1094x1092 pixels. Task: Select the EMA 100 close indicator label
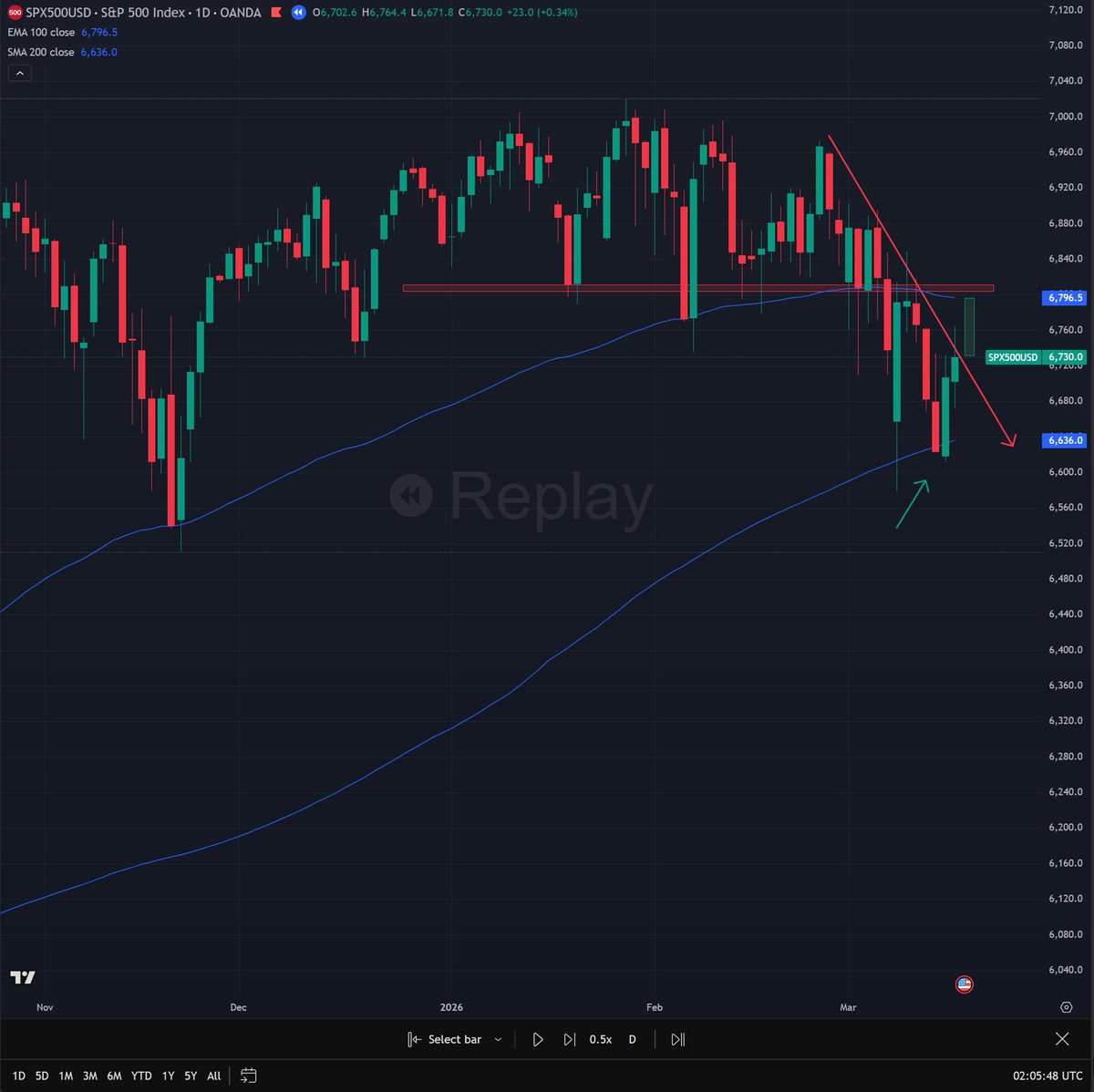click(42, 32)
